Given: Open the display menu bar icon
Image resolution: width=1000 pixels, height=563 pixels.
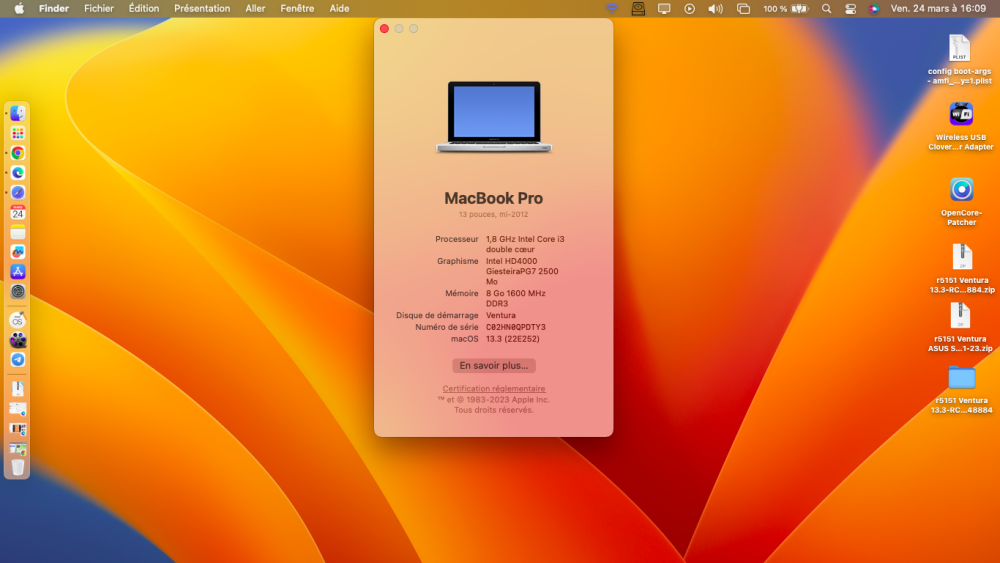Looking at the screenshot, I should pos(664,8).
